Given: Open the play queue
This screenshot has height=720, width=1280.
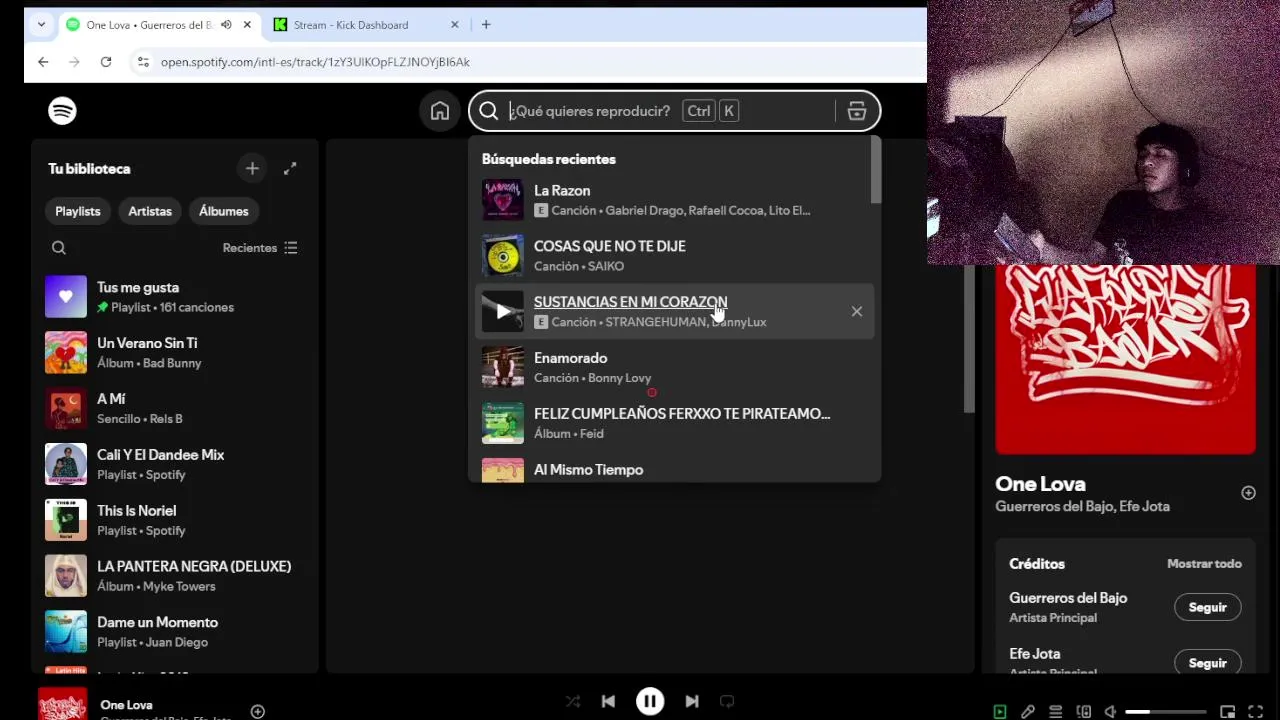Looking at the screenshot, I should coord(1056,711).
